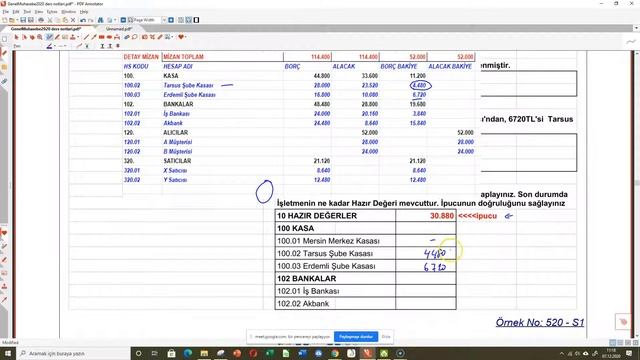The width and height of the screenshot is (640, 360).
Task: Click the Cut scissors icon
Action: tap(50, 20)
